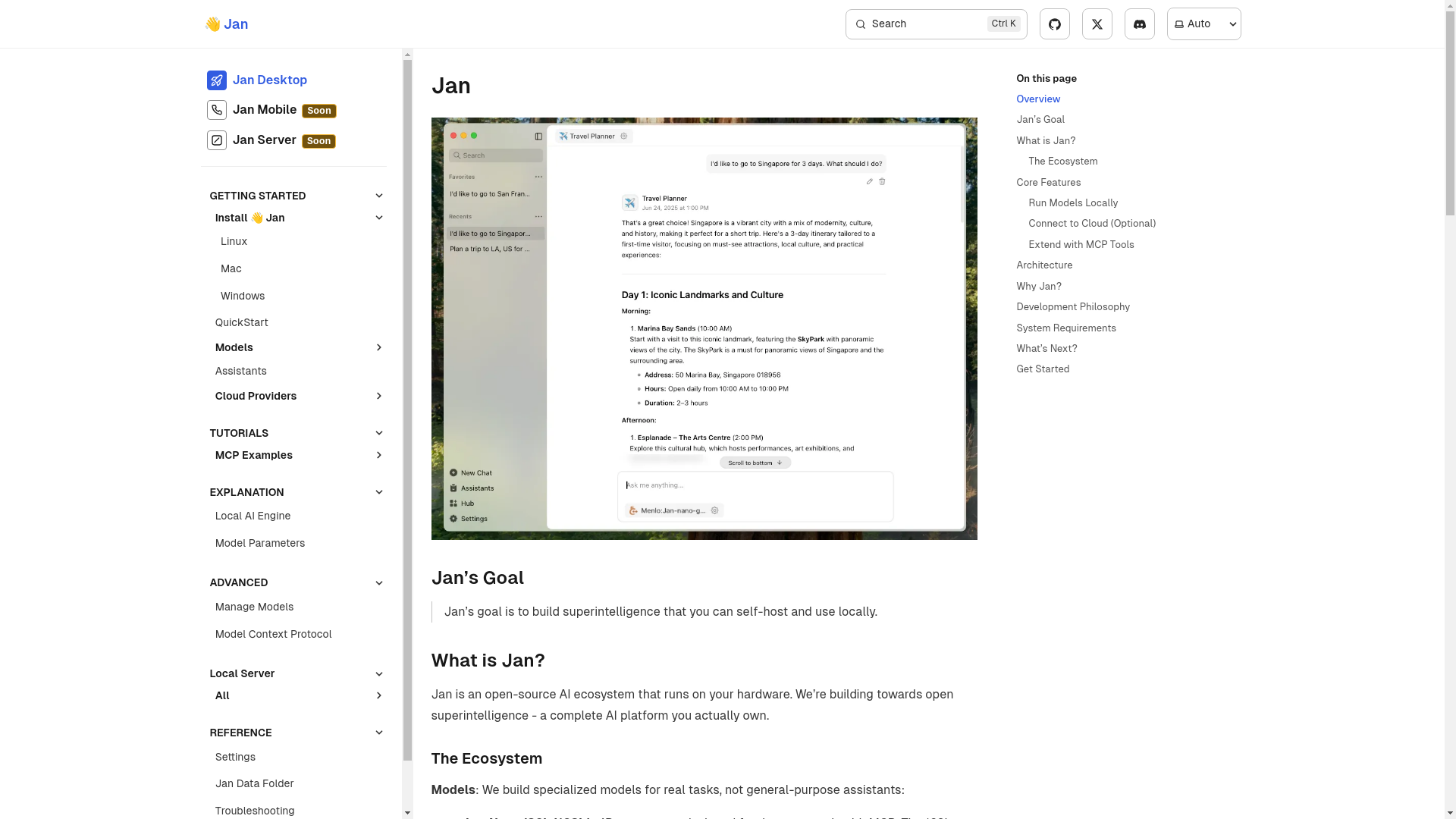This screenshot has height=819, width=1456.
Task: Open the Mac install page
Action: coord(231,268)
